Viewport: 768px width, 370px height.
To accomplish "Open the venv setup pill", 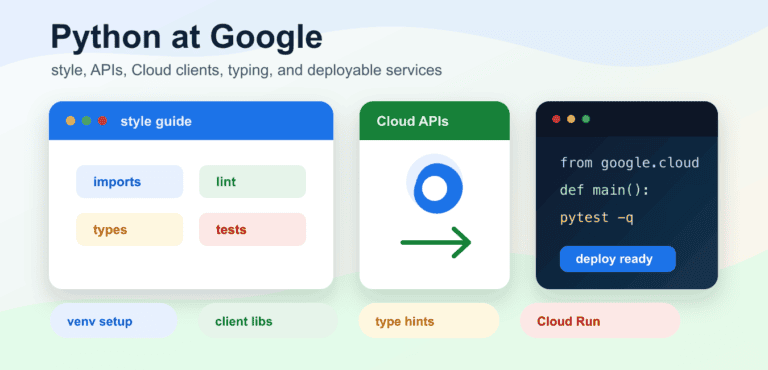I will pos(114,321).
